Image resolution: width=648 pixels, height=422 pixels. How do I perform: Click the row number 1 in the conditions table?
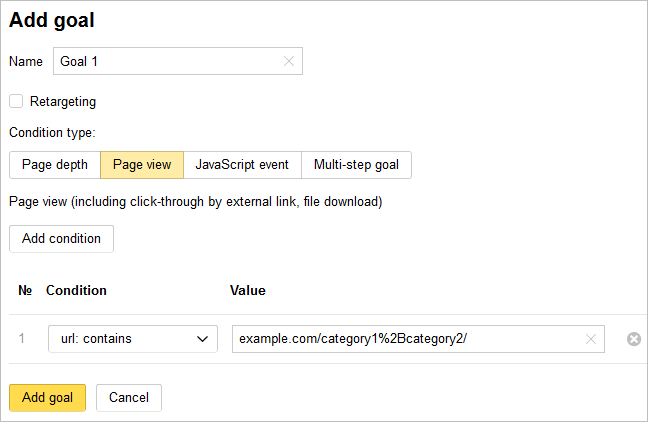pyautogui.click(x=23, y=339)
